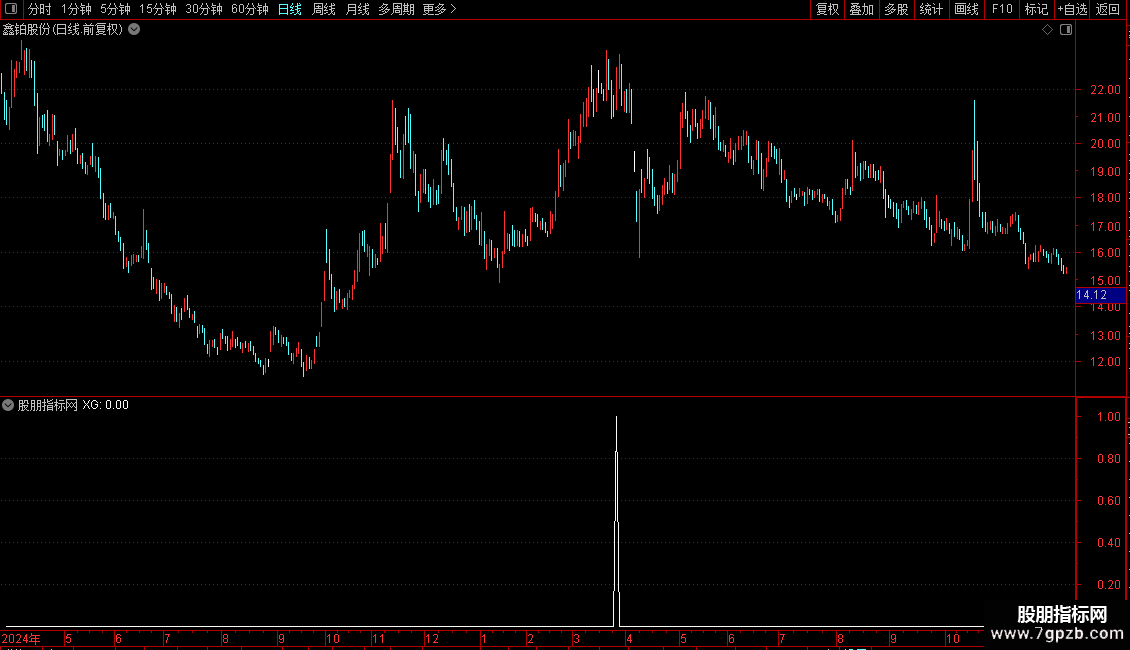This screenshot has width=1130, height=650.
Task: Select the 5分钟 period
Action: point(115,9)
